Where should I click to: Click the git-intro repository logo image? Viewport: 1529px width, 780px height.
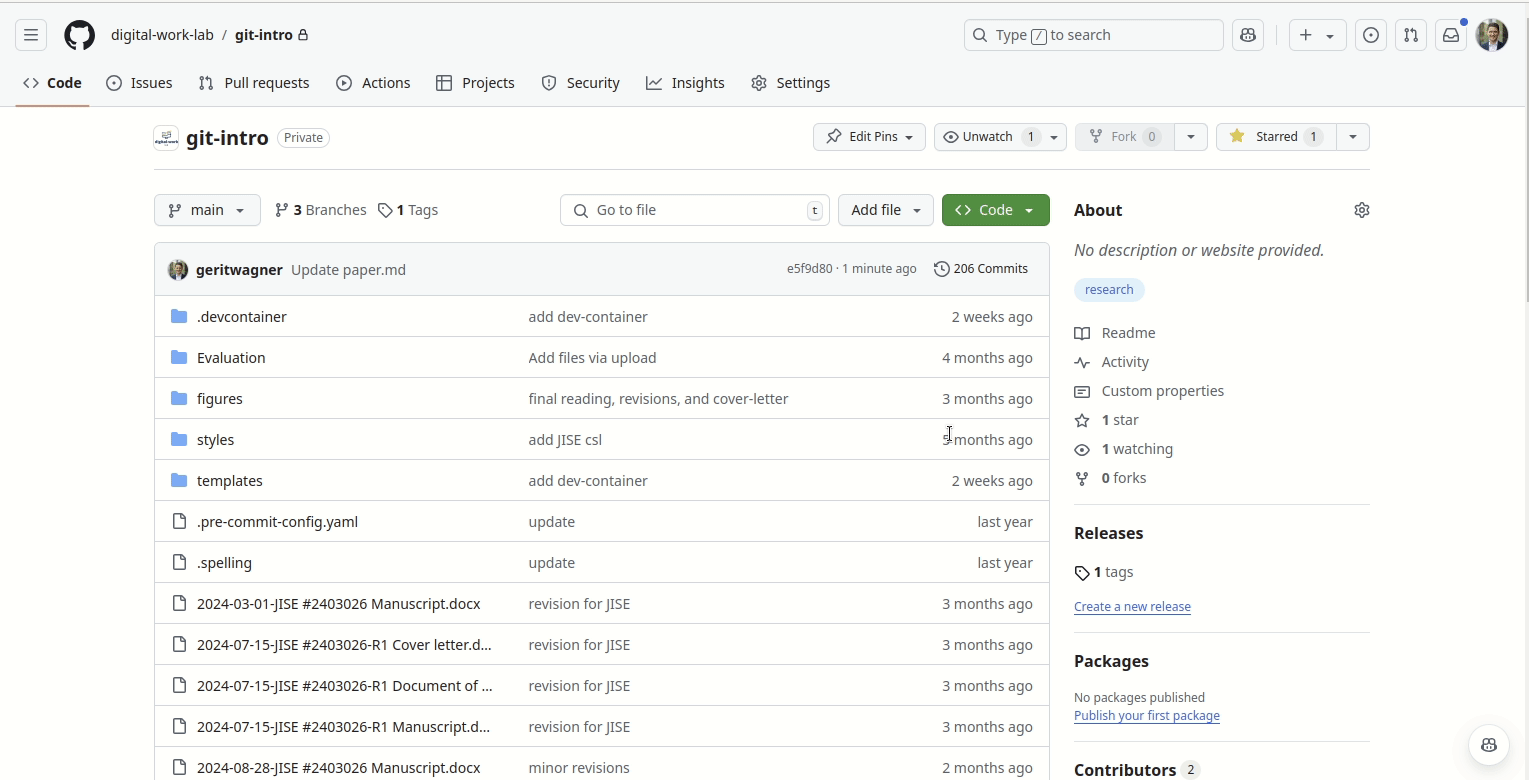(x=166, y=138)
